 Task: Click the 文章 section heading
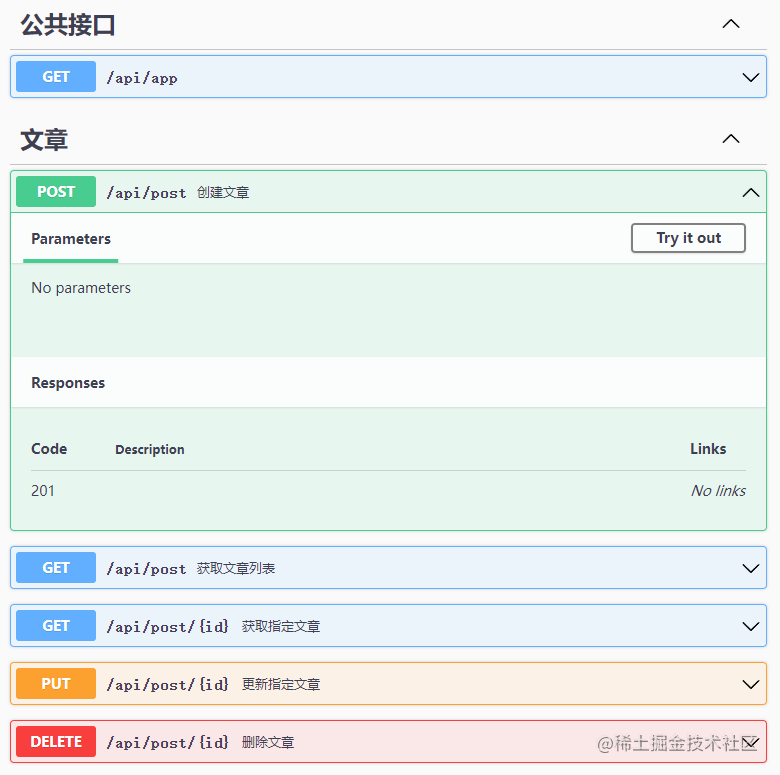(44, 140)
